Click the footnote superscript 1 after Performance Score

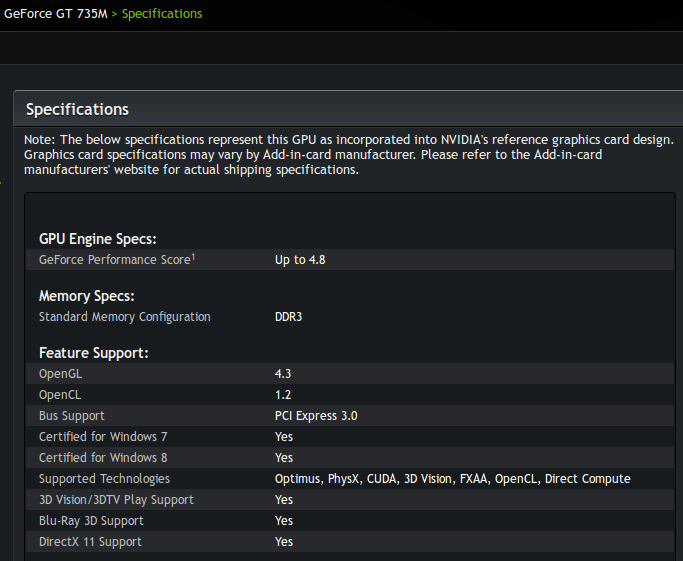tap(193, 257)
